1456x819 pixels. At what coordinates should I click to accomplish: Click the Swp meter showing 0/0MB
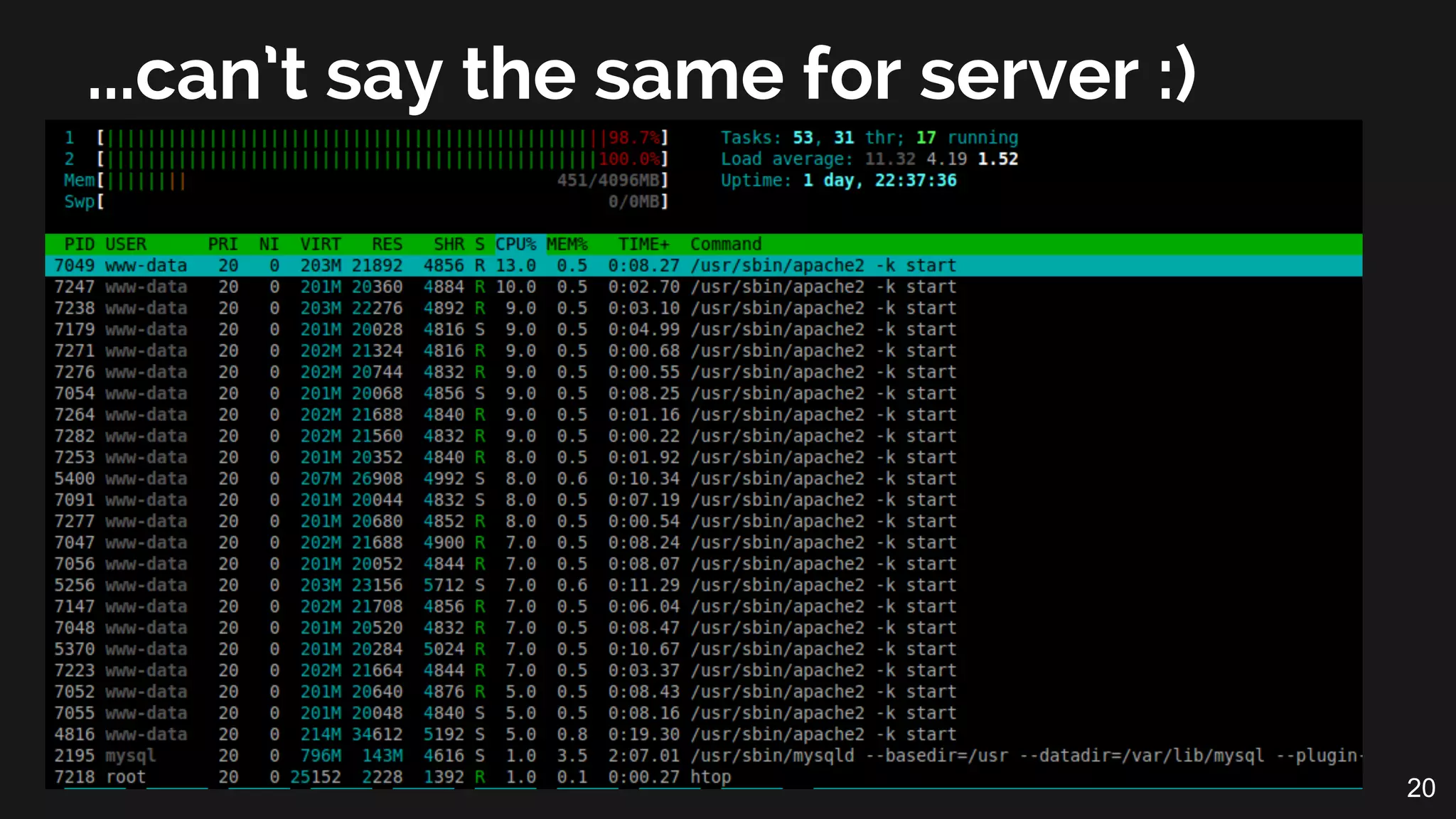pos(366,202)
